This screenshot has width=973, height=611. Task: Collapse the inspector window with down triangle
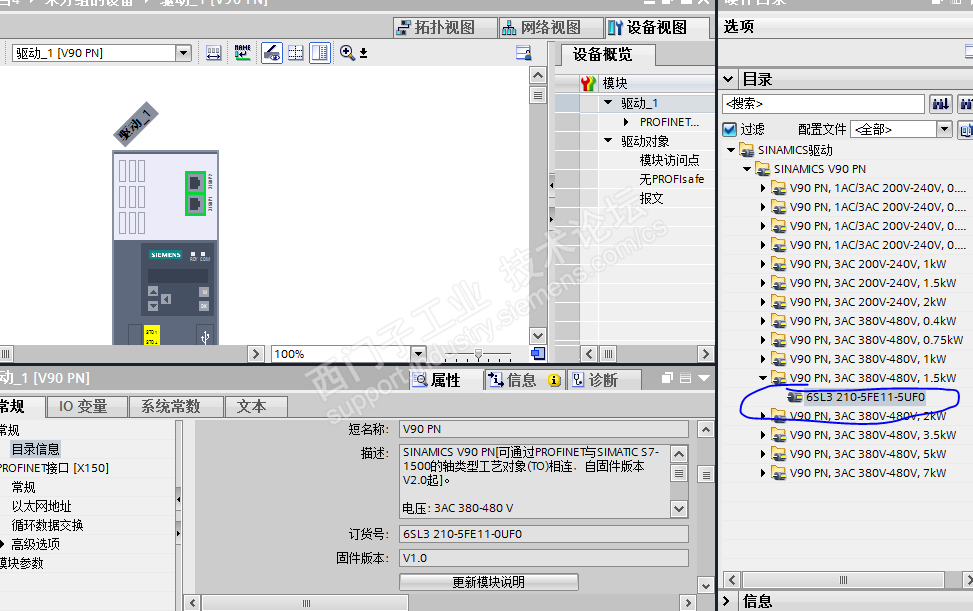coord(704,378)
